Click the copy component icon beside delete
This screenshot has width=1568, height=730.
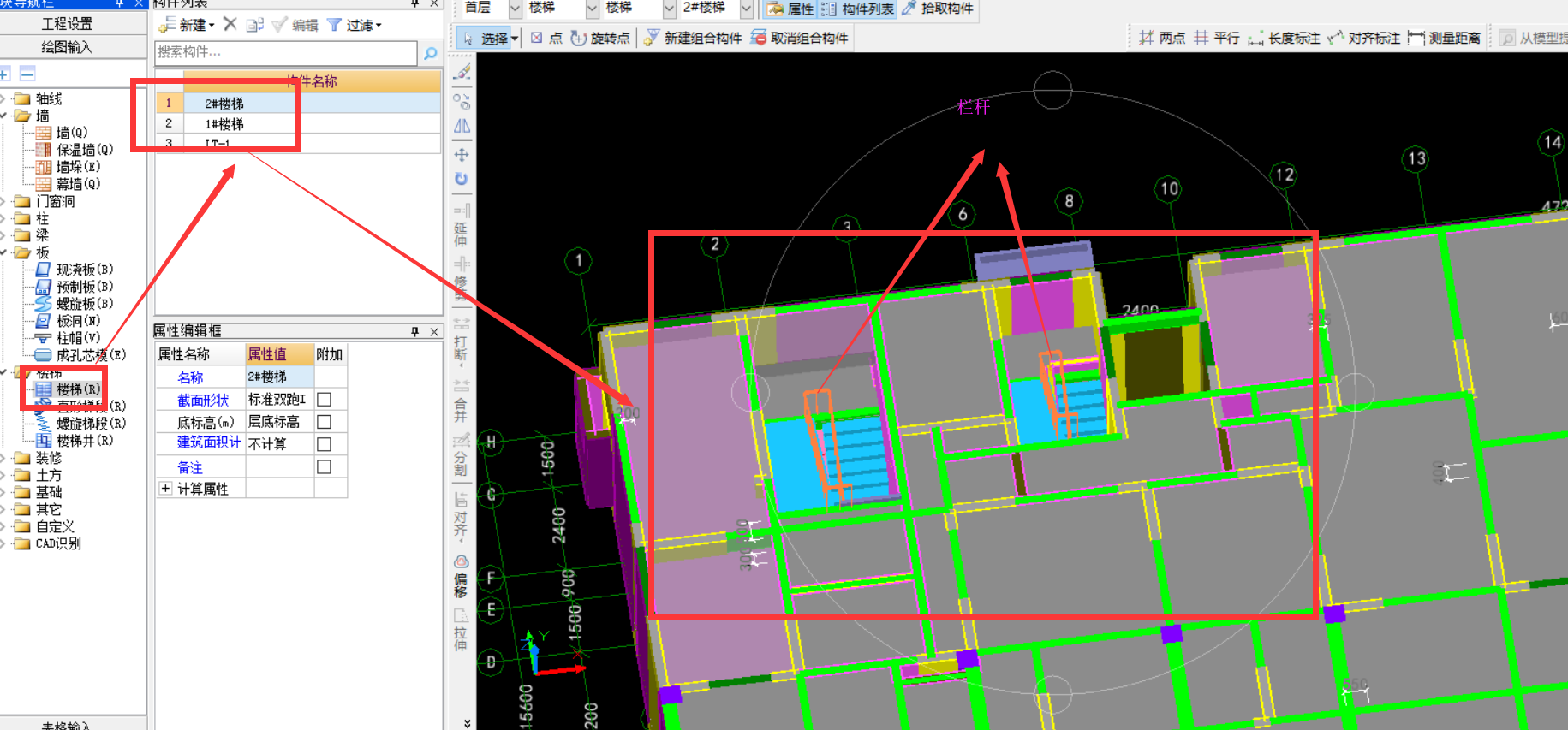point(254,25)
